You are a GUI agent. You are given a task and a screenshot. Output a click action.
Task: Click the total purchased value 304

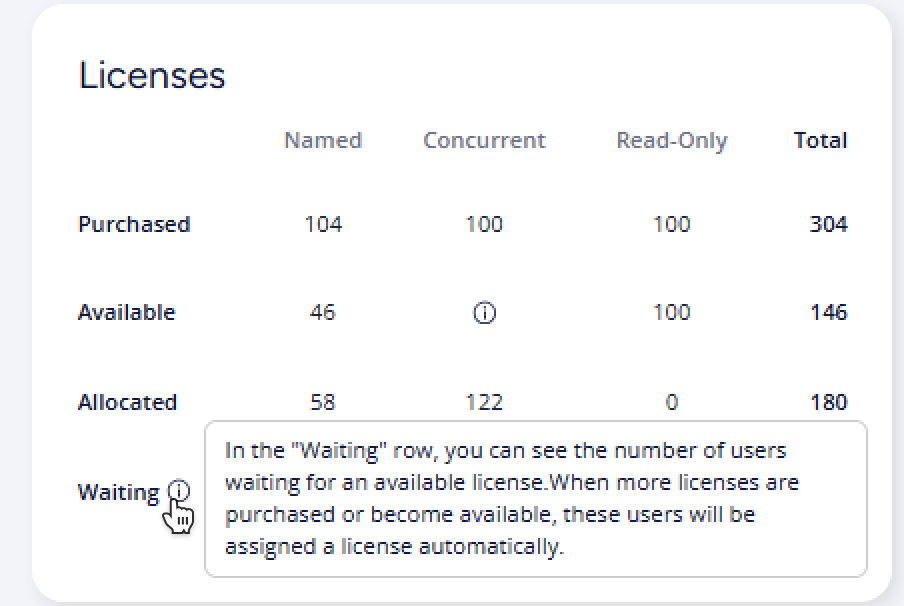coord(828,224)
